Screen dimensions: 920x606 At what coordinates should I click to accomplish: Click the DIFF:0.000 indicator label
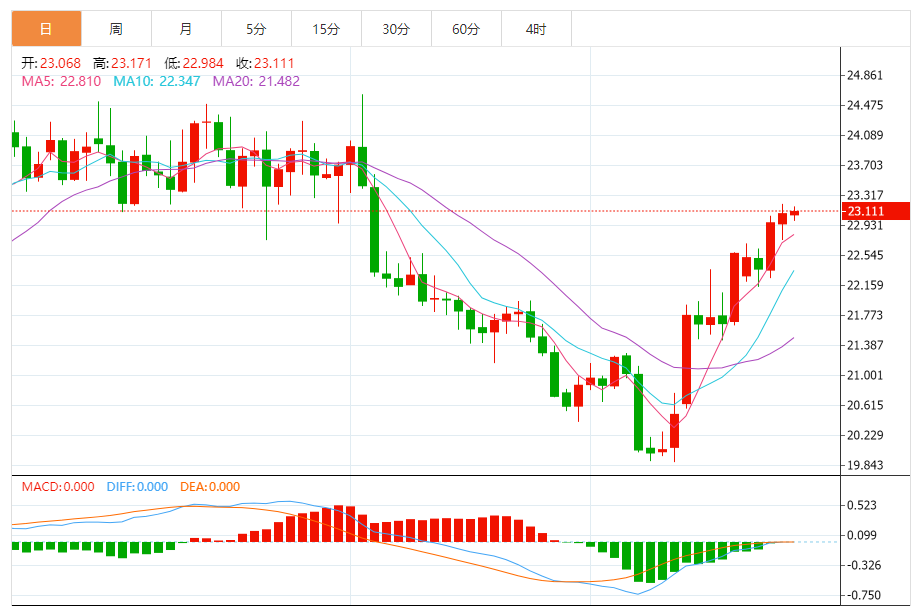coord(137,487)
